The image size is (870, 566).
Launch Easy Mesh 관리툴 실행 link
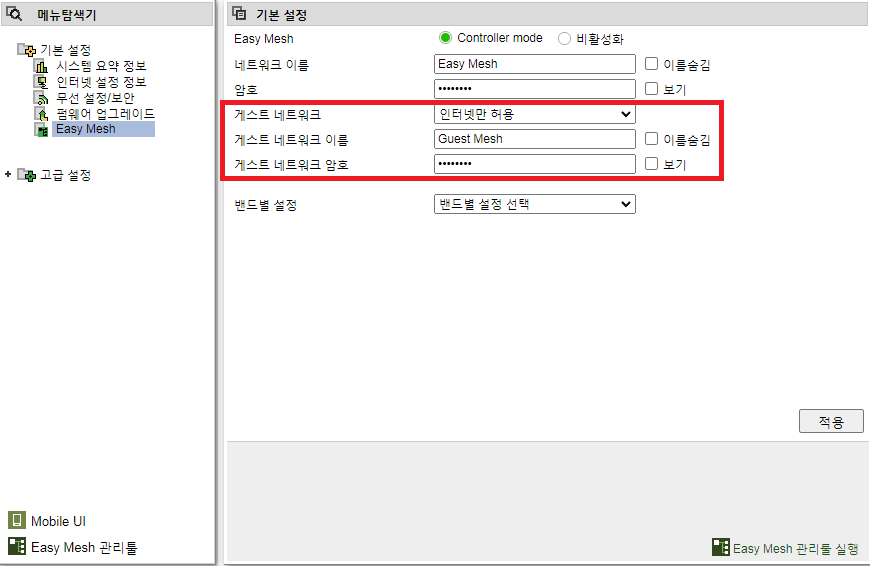coord(796,548)
